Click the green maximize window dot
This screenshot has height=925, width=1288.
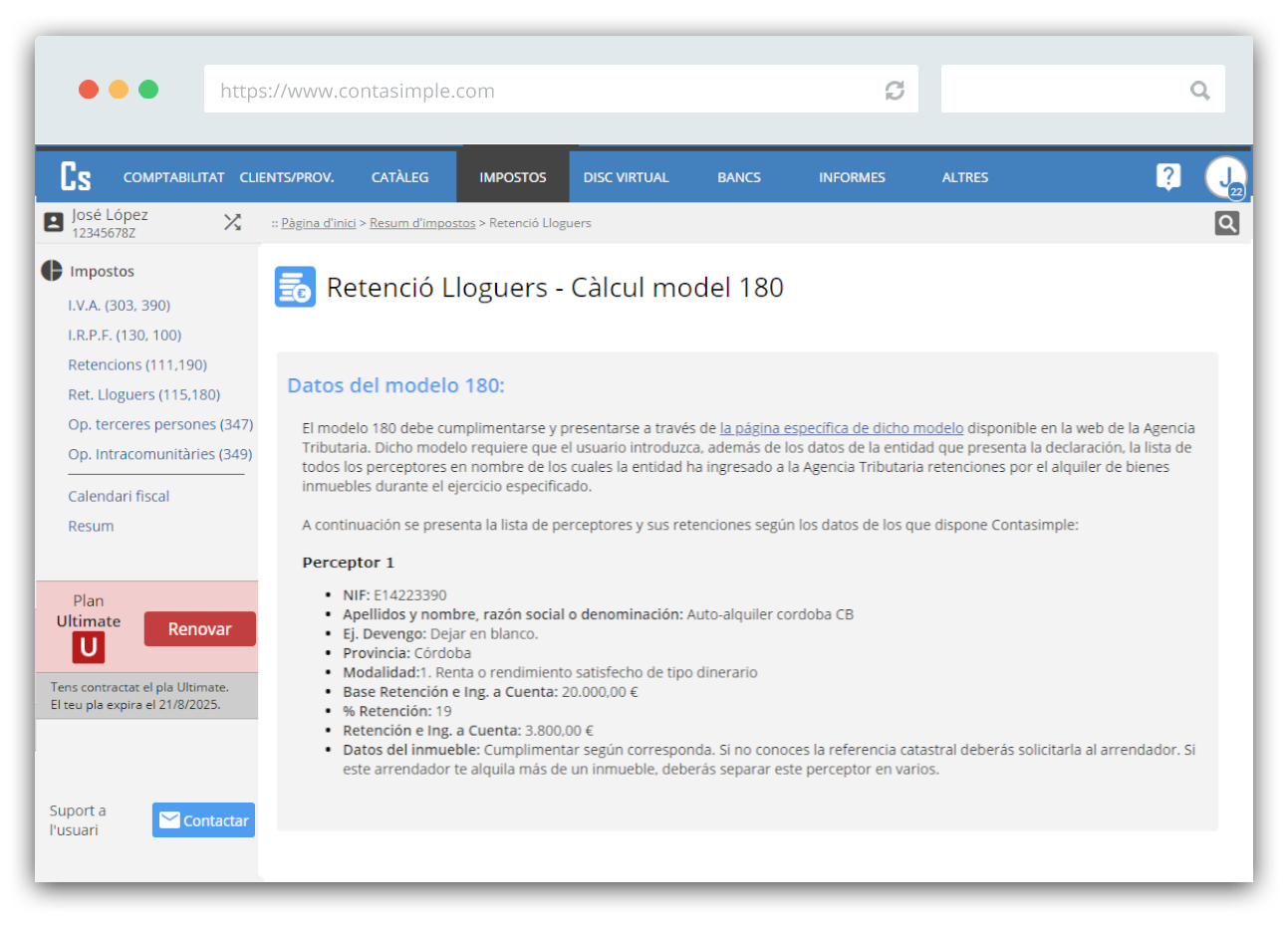(x=148, y=90)
